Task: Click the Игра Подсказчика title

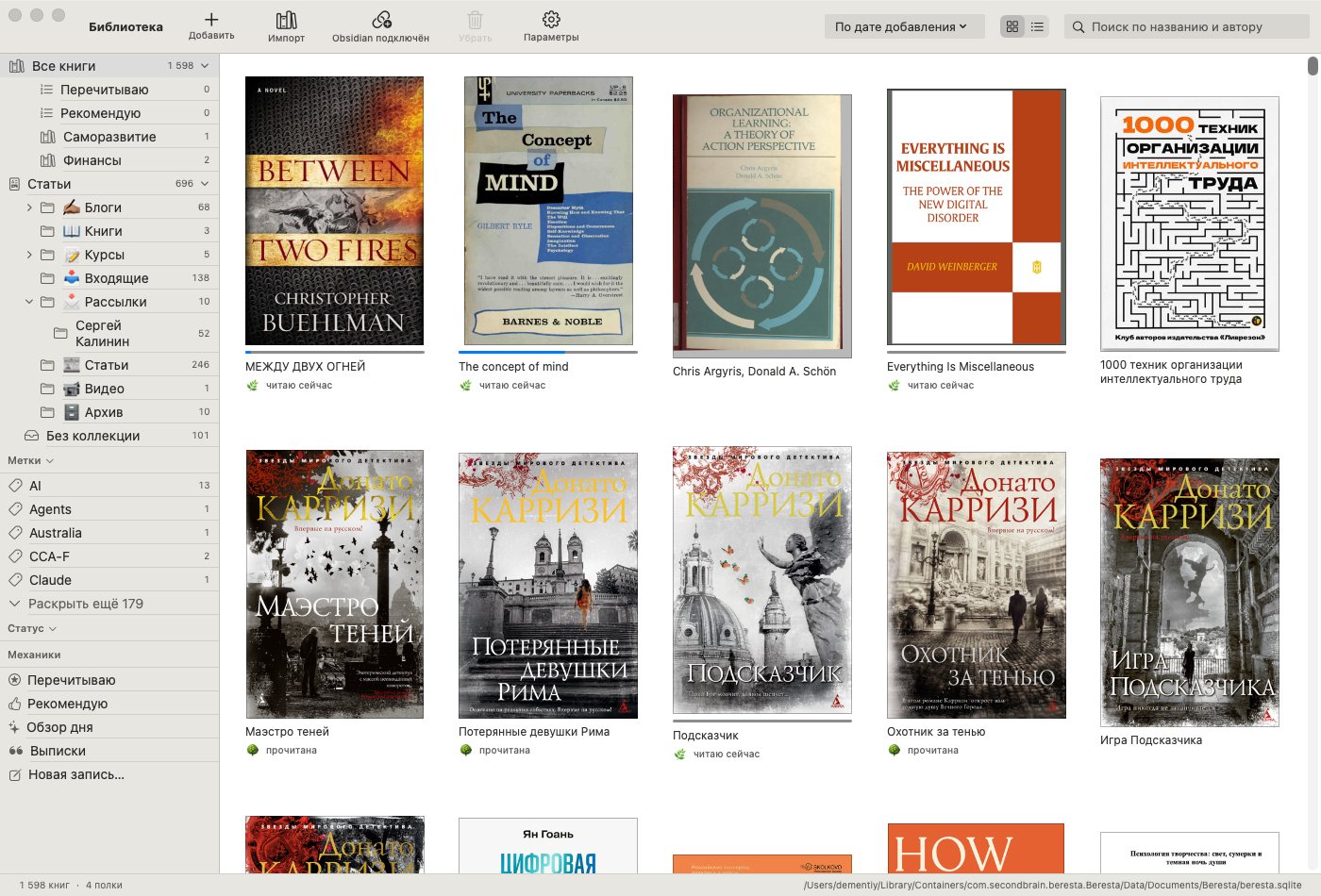Action: coord(1151,740)
